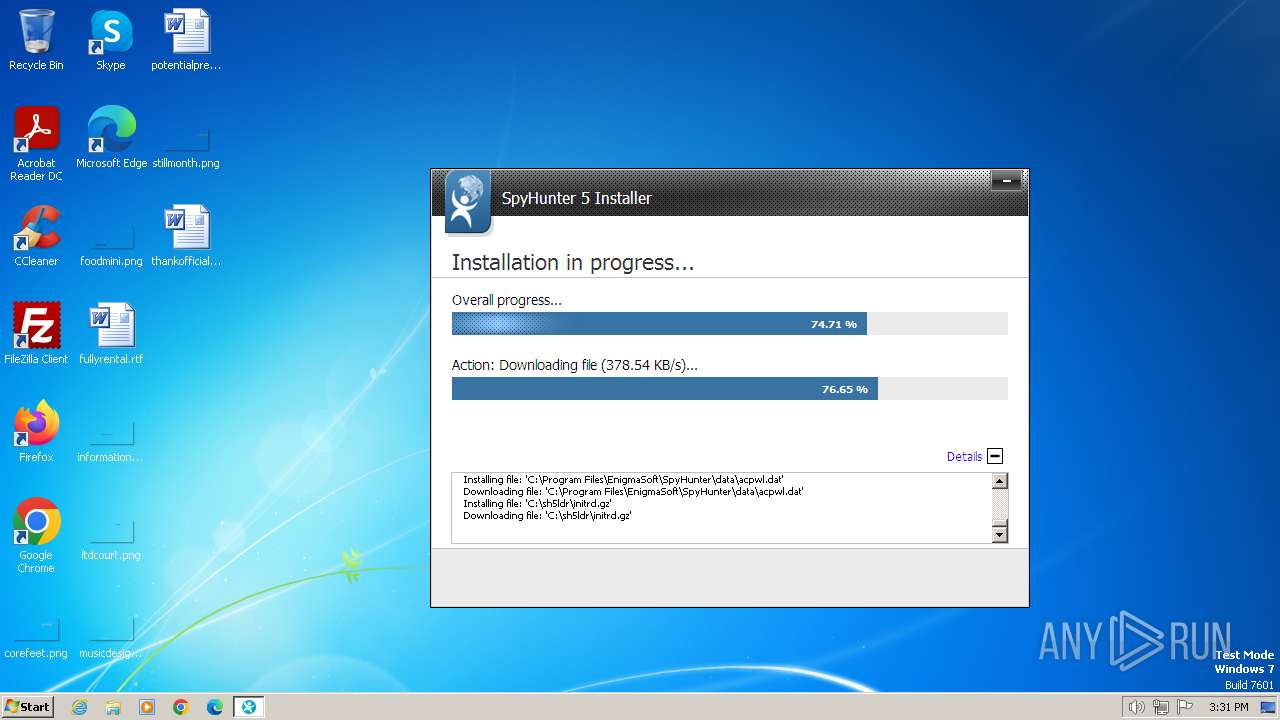Viewport: 1280px width, 720px height.
Task: Open CCleaner desktop shortcut
Action: point(36,236)
